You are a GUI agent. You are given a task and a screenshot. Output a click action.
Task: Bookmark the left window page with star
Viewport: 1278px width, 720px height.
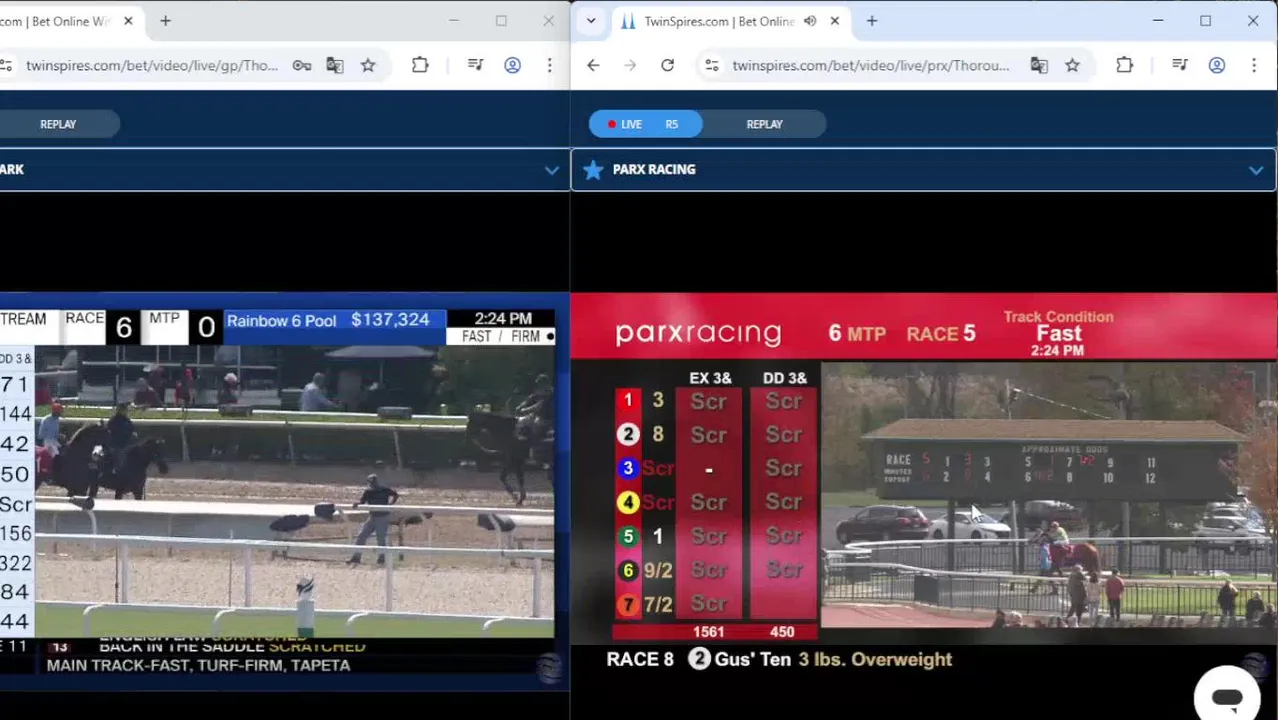tap(368, 65)
